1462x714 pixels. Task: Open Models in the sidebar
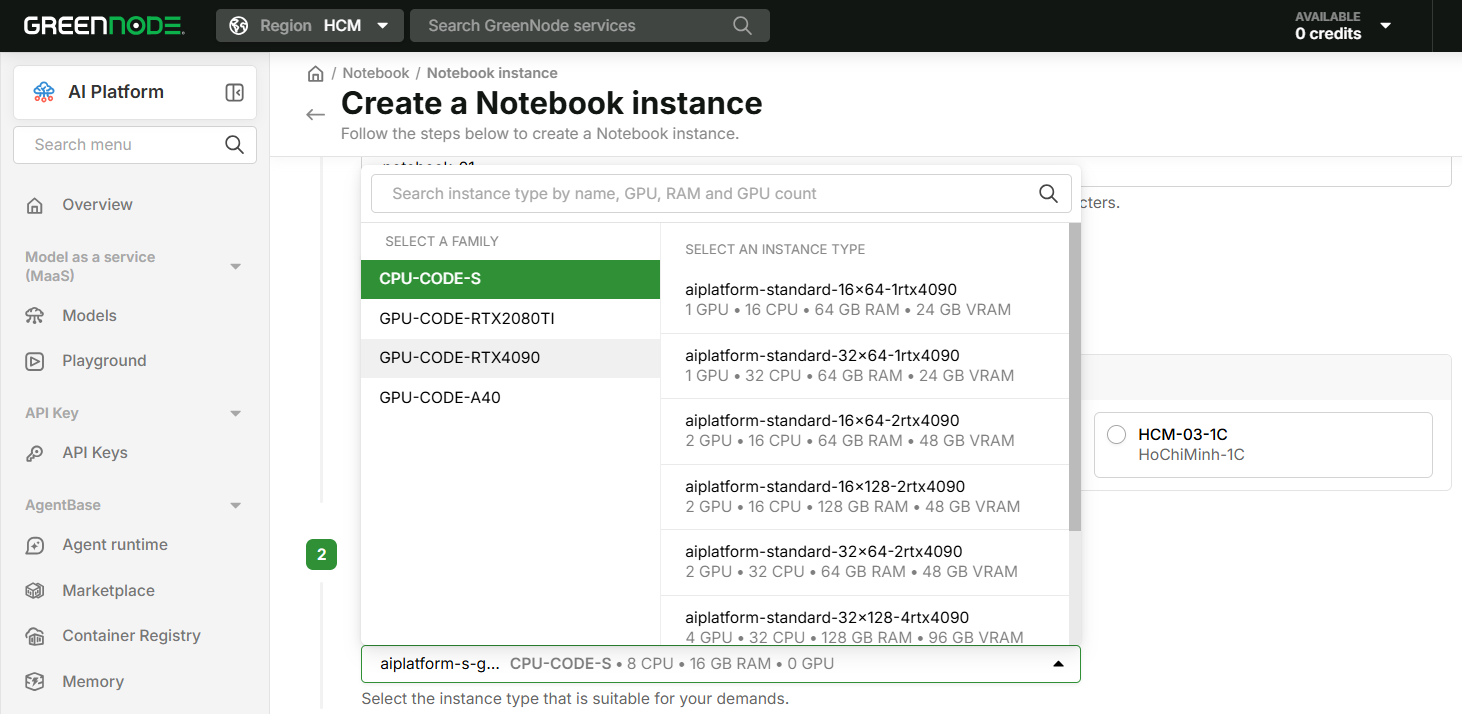click(89, 315)
